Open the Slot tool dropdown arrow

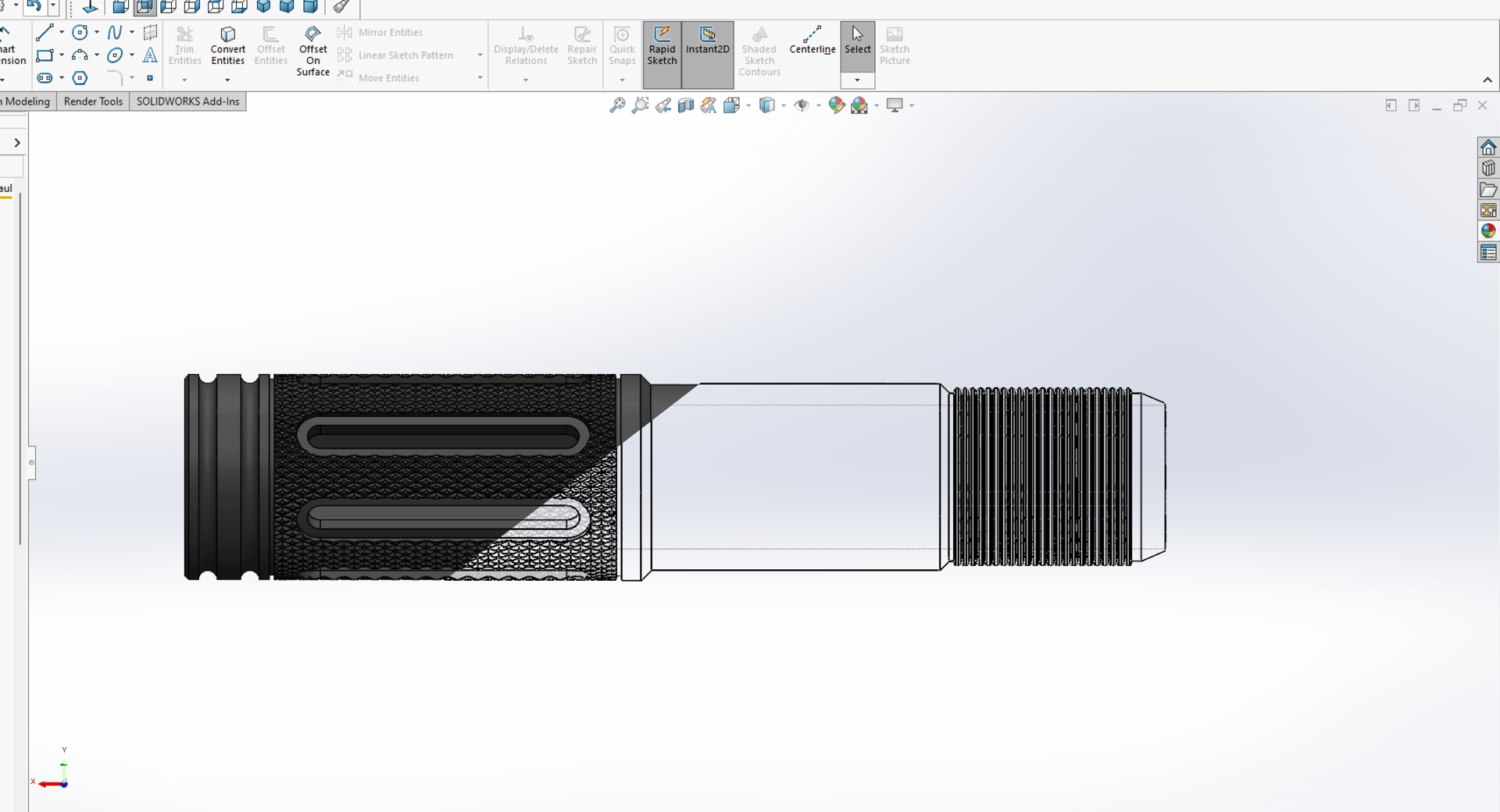pyautogui.click(x=62, y=78)
